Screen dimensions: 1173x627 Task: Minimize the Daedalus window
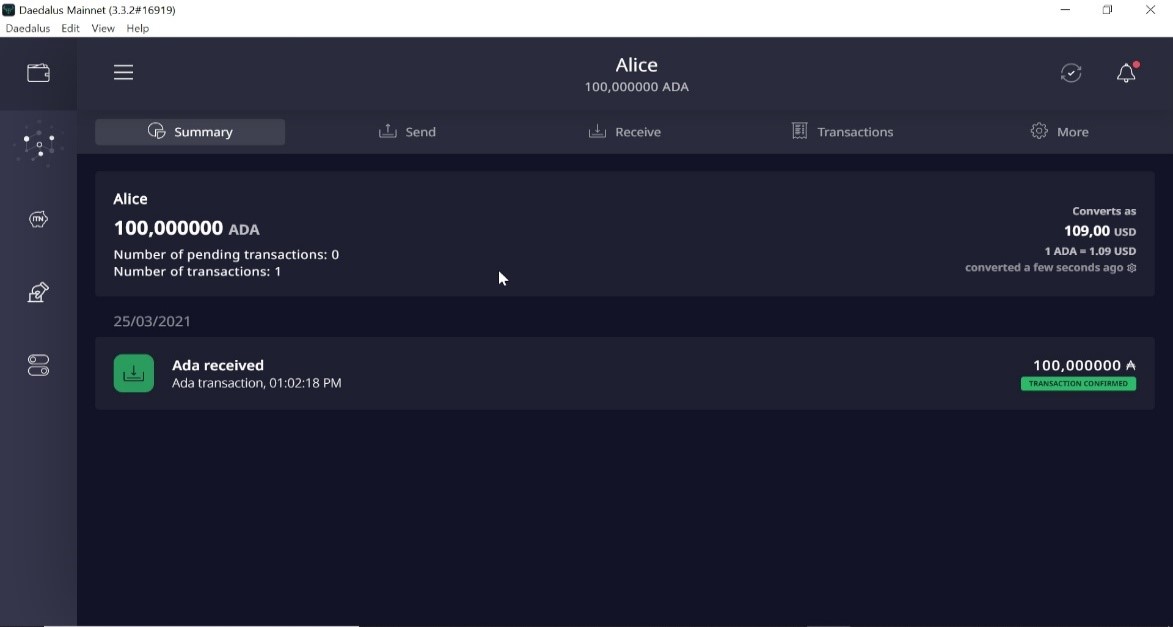coord(1065,10)
